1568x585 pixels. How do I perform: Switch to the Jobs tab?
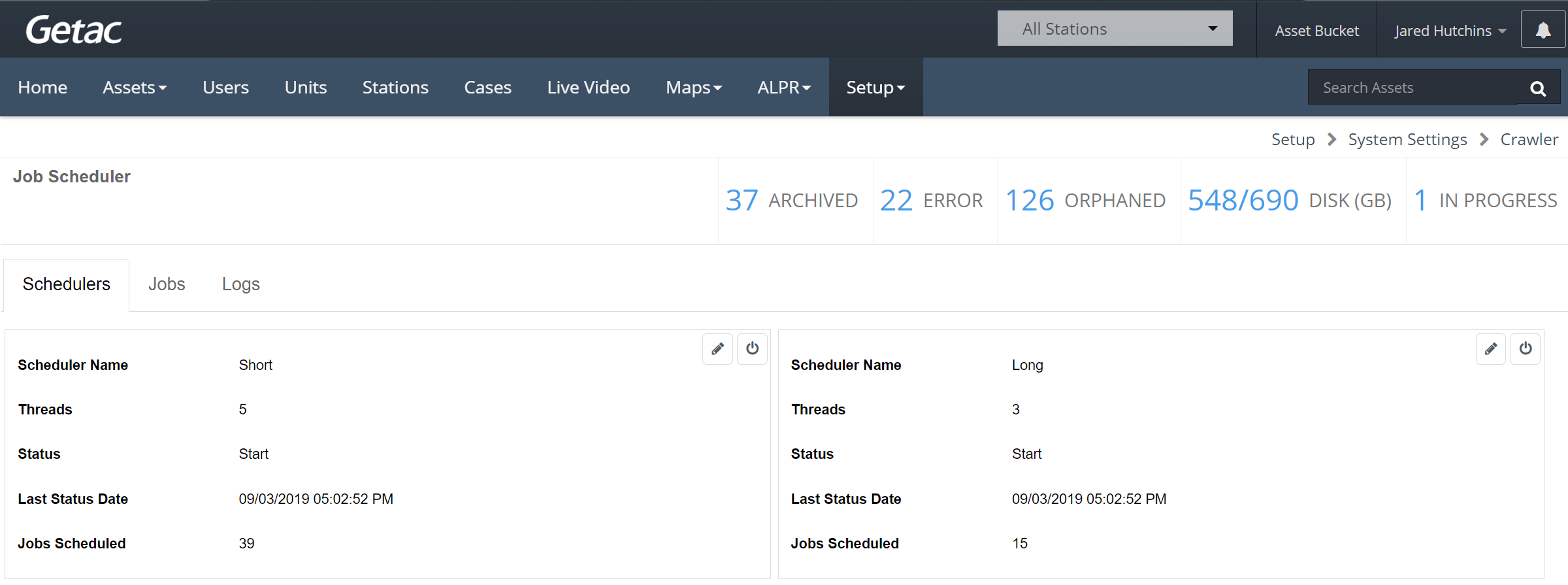point(167,284)
